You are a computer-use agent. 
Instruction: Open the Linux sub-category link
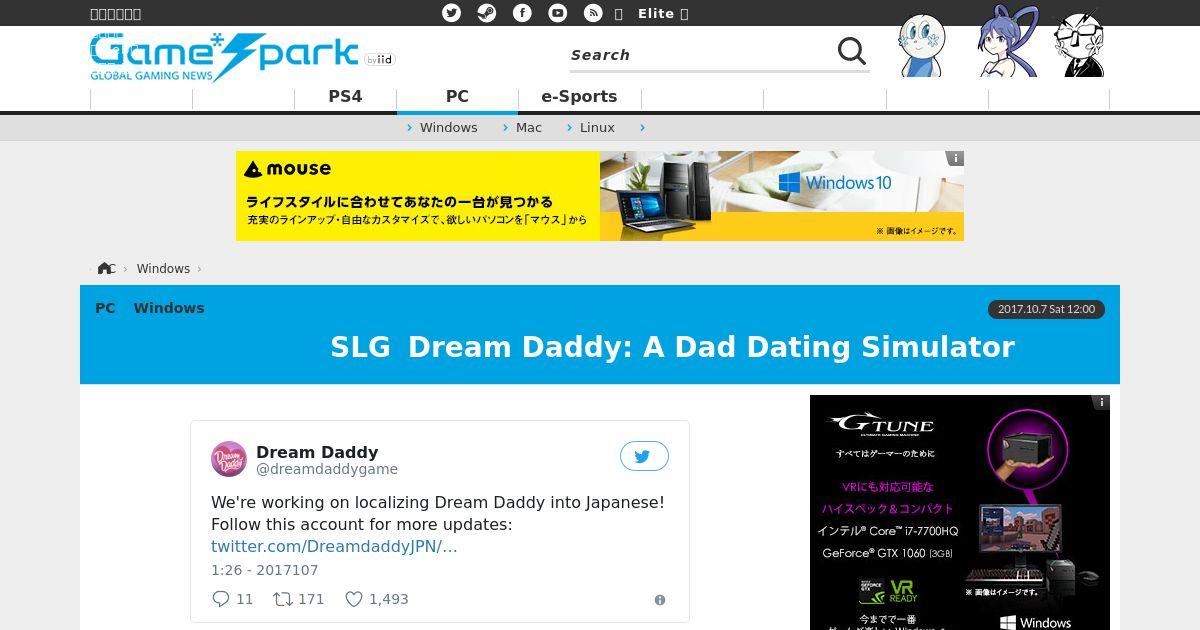coord(597,128)
